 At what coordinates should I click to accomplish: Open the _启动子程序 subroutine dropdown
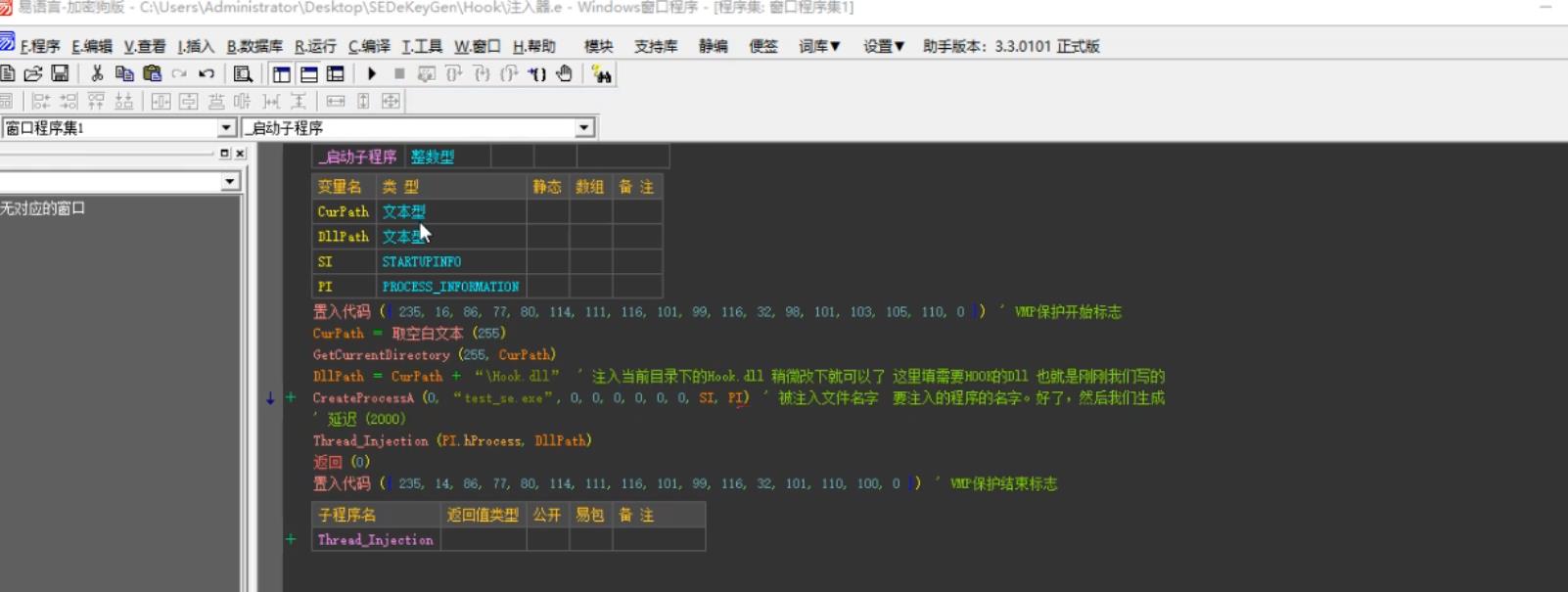pyautogui.click(x=584, y=128)
